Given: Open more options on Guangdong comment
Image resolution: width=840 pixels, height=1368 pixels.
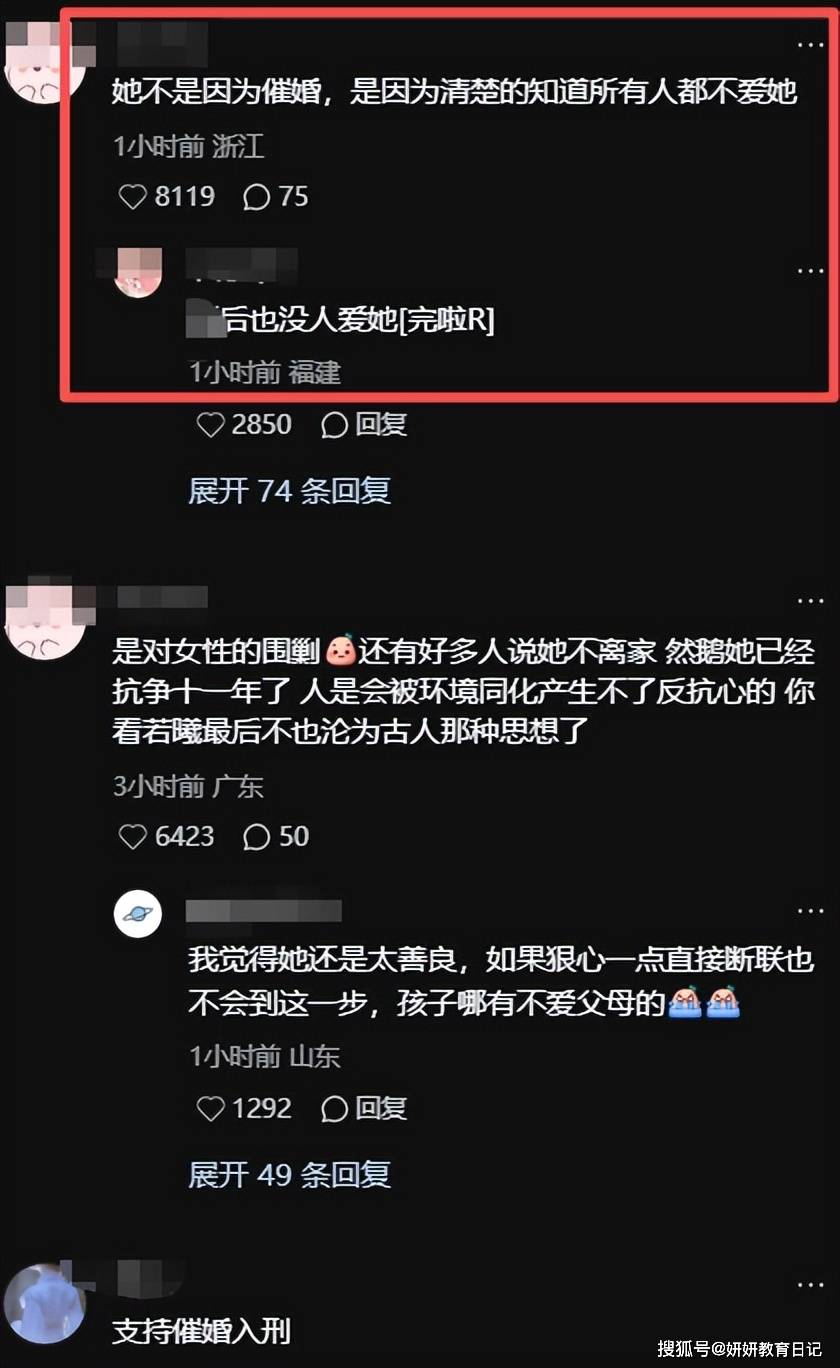Looking at the screenshot, I should [809, 601].
